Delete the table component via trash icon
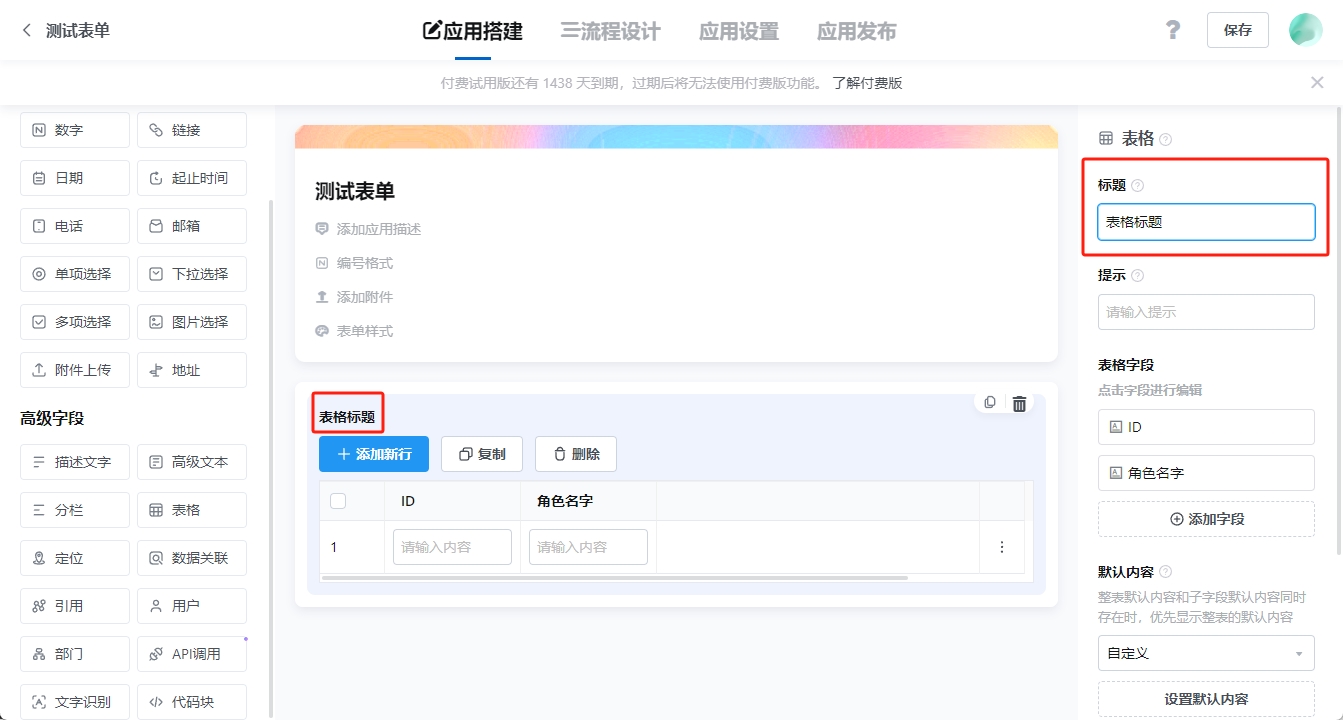Screen dimensions: 1343x720 click(x=1019, y=402)
